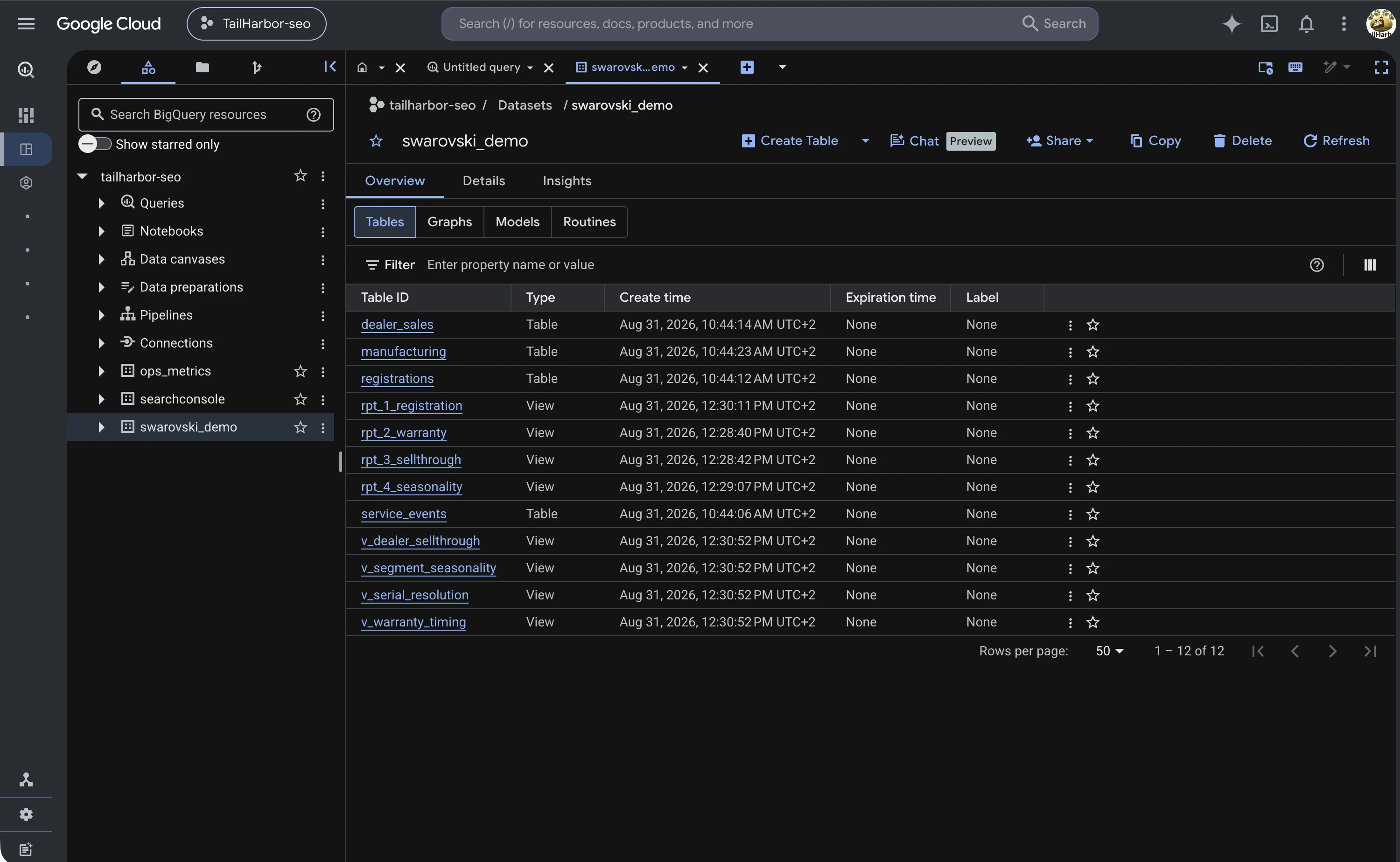Click the Delete dataset button
The width and height of the screenshot is (1400, 862).
(x=1243, y=141)
